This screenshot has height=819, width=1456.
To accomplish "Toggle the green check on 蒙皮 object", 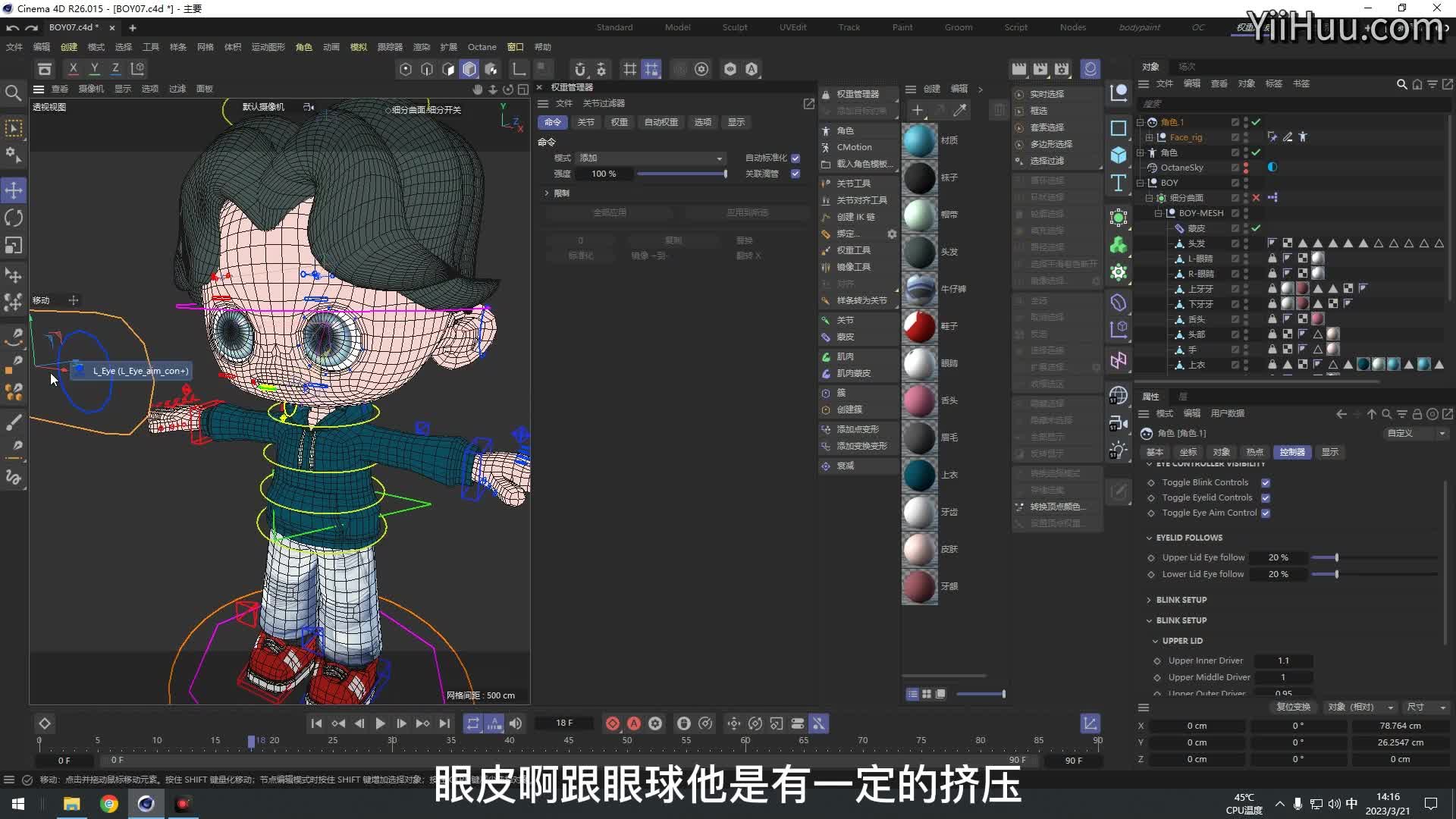I will (1257, 228).
